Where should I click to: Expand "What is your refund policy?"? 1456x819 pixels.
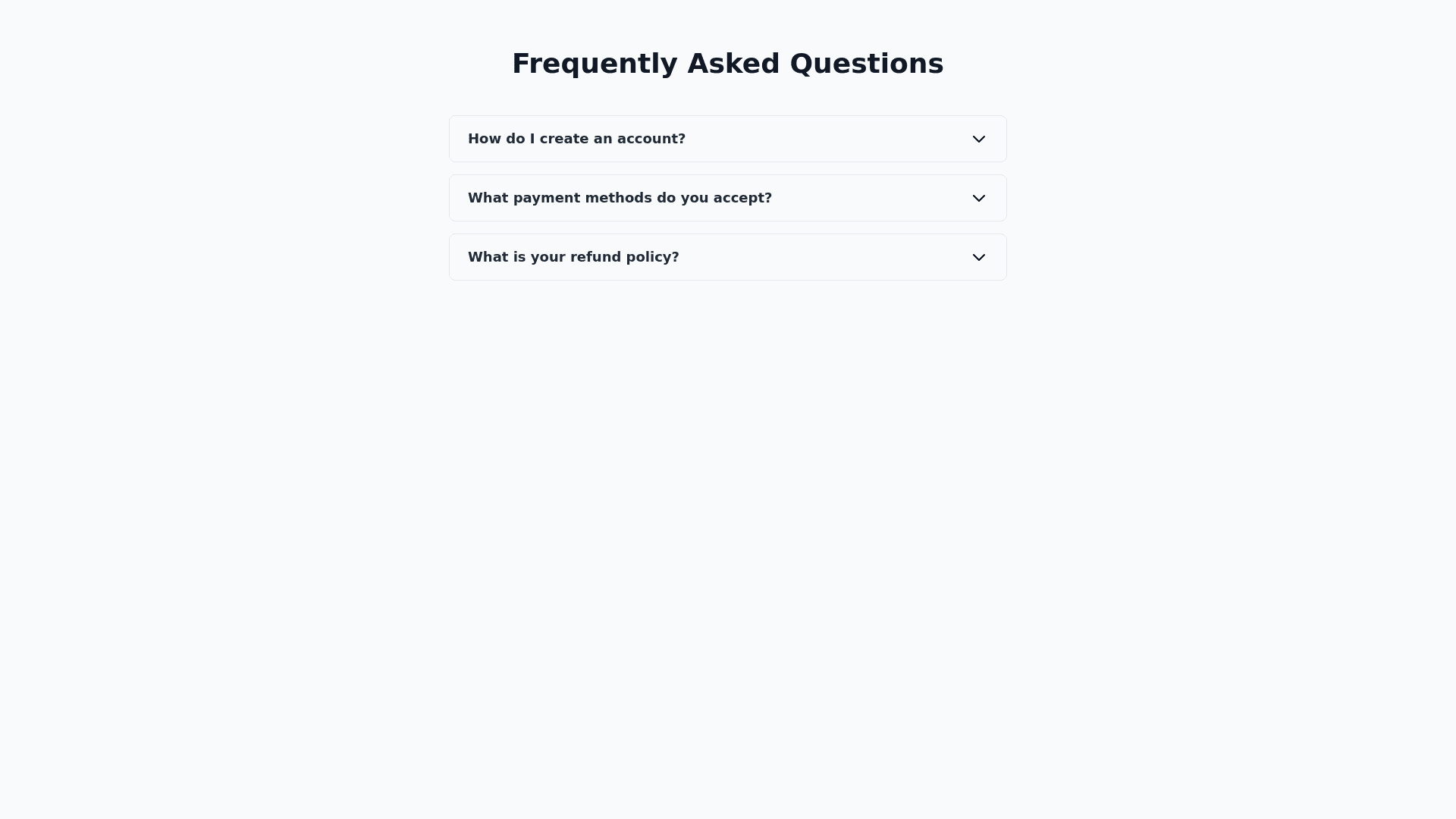tap(727, 257)
